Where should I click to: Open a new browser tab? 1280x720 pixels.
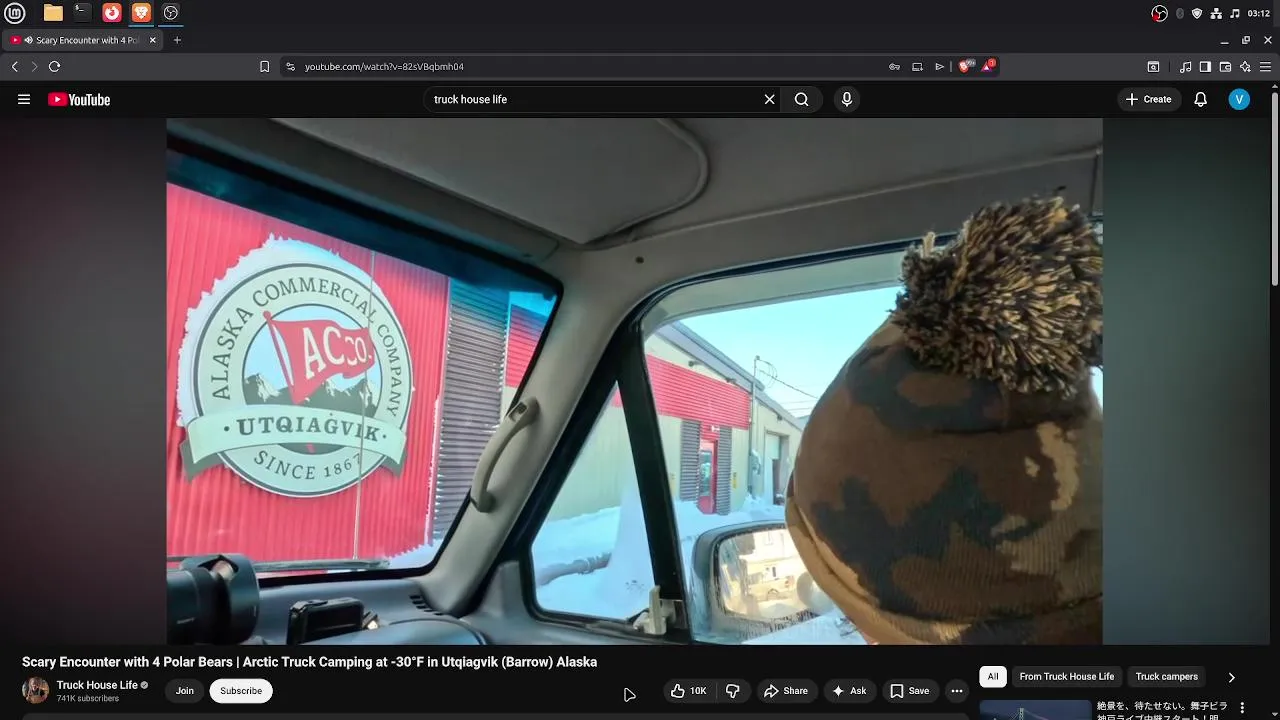[x=177, y=40]
